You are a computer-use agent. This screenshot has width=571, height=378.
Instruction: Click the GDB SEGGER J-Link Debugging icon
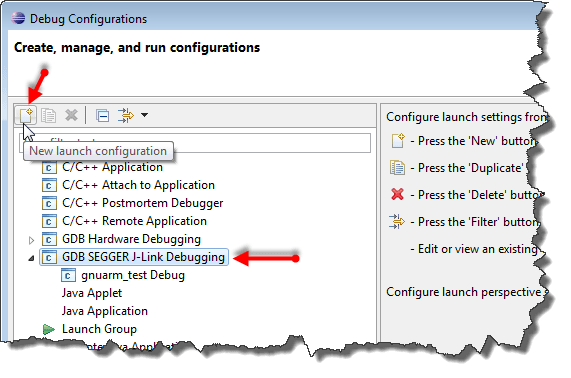(x=49, y=257)
